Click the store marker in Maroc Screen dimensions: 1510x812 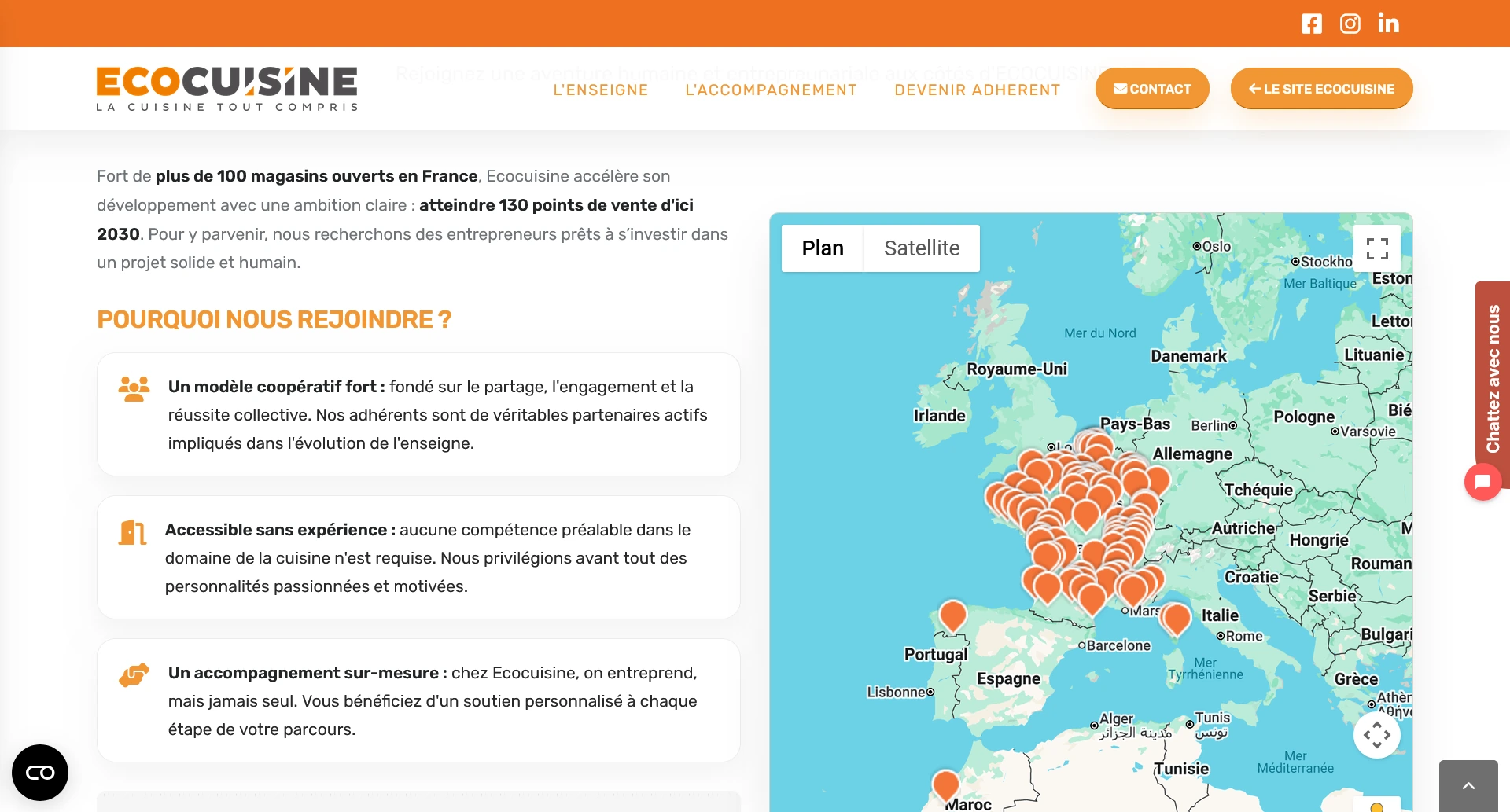pyautogui.click(x=946, y=784)
